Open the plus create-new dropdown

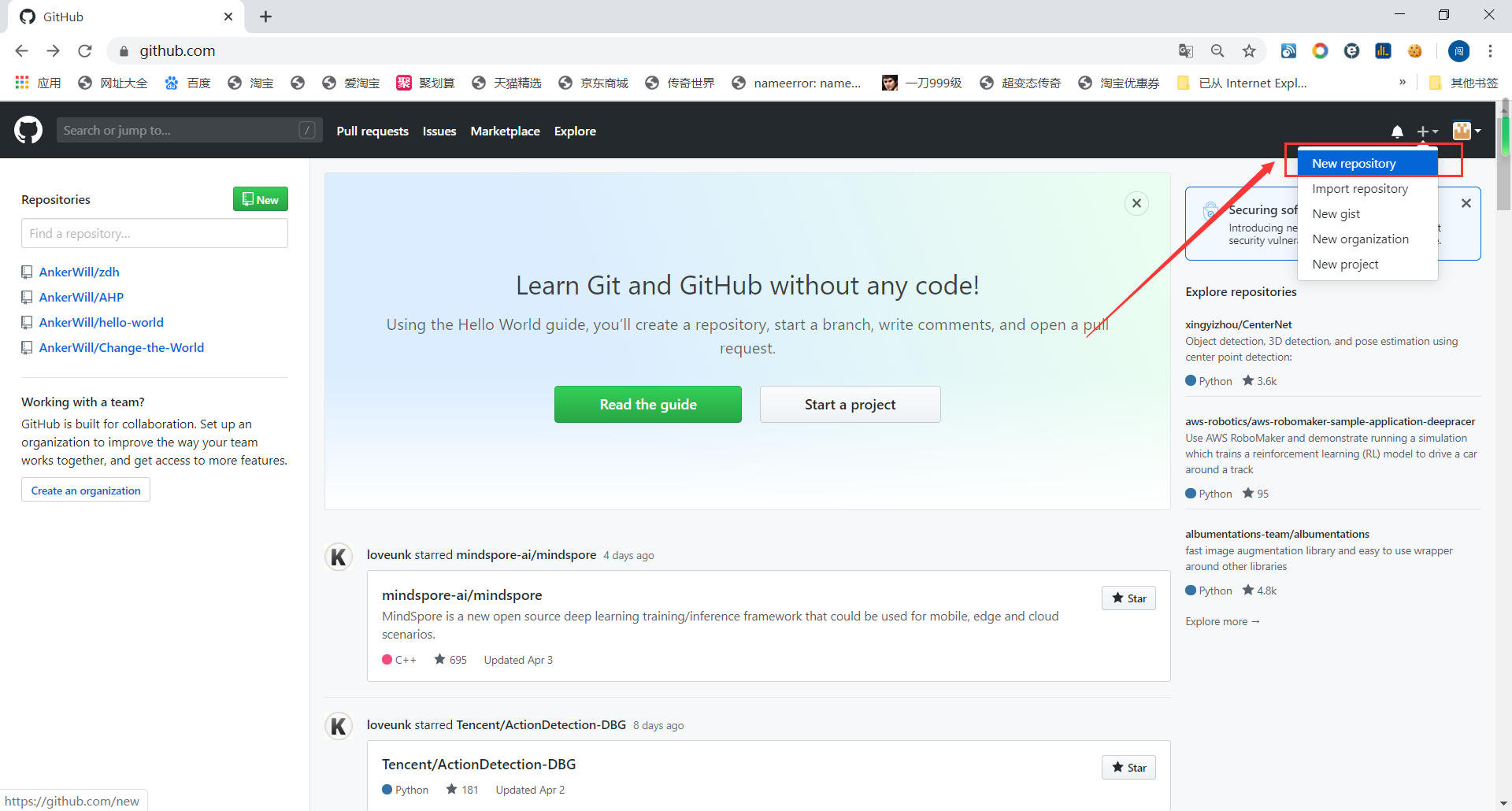pyautogui.click(x=1427, y=131)
